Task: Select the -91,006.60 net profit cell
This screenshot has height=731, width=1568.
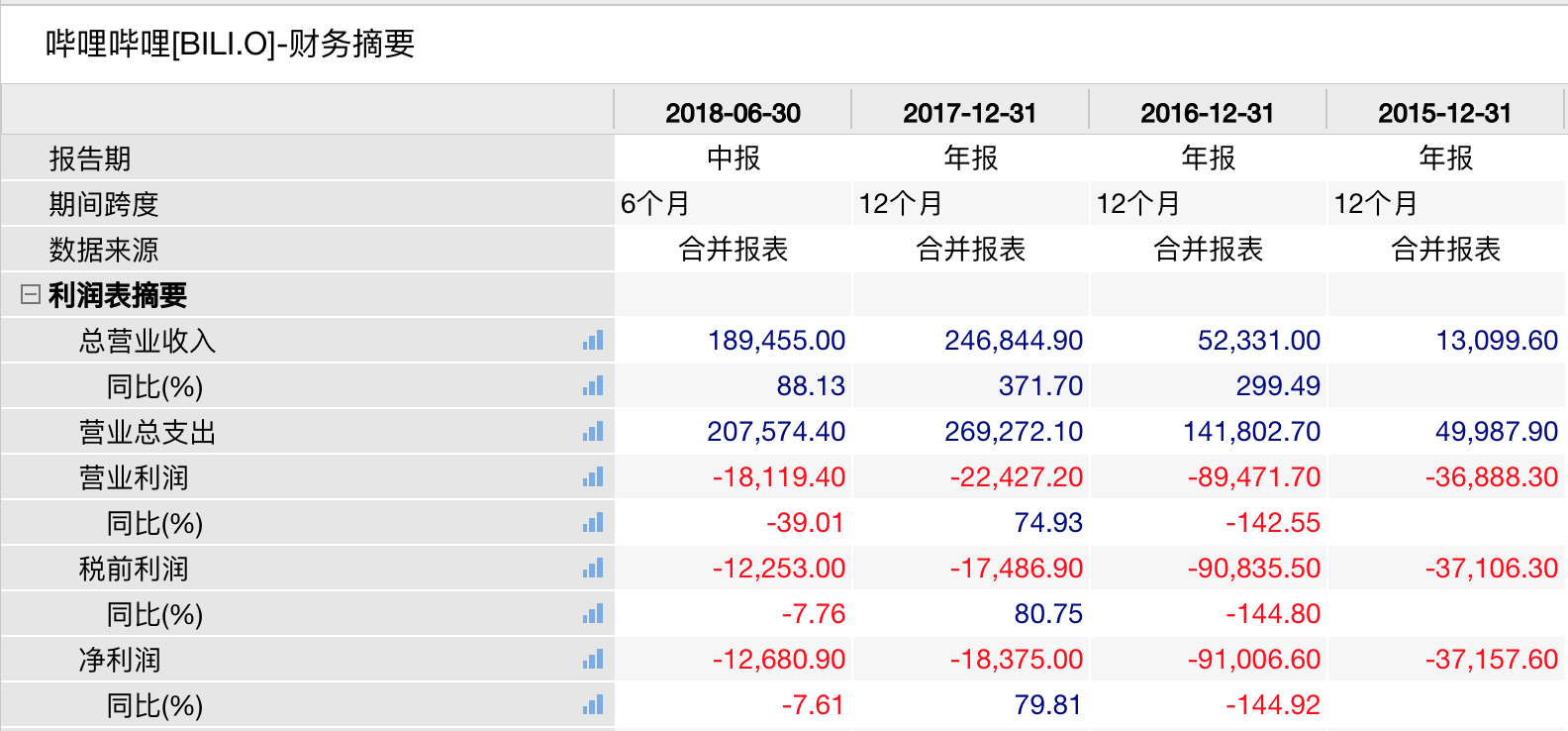Action: (1253, 660)
